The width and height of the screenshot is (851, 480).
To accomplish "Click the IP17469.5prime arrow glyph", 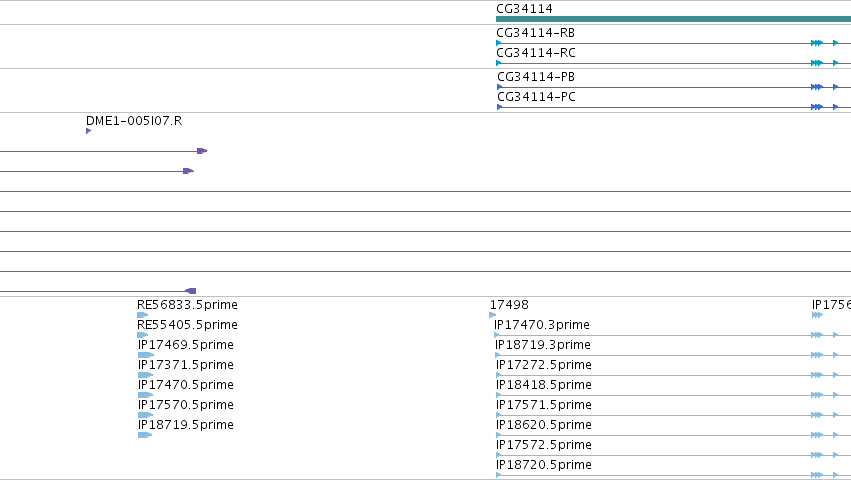I will [x=146, y=355].
